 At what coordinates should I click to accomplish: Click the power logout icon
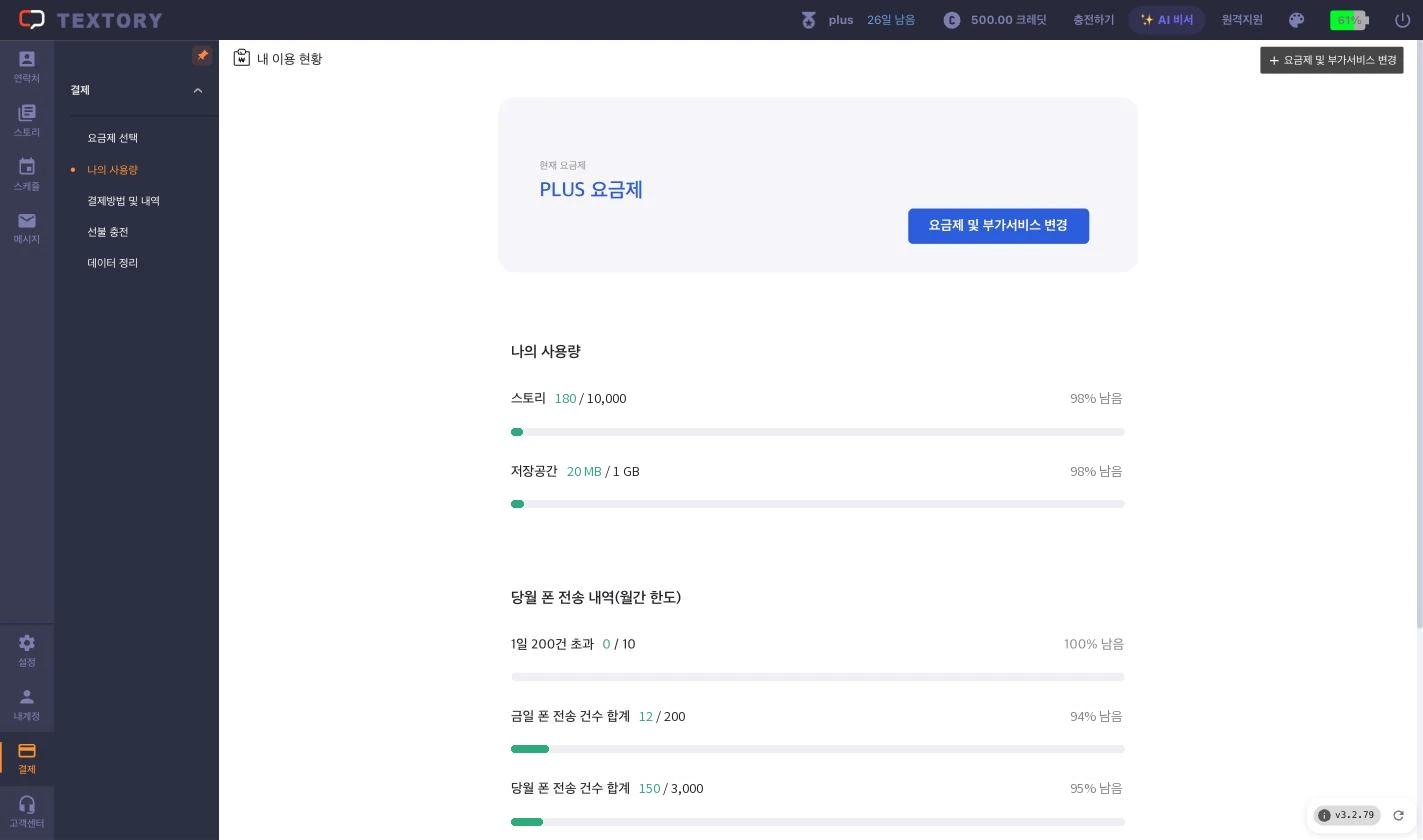[1403, 20]
